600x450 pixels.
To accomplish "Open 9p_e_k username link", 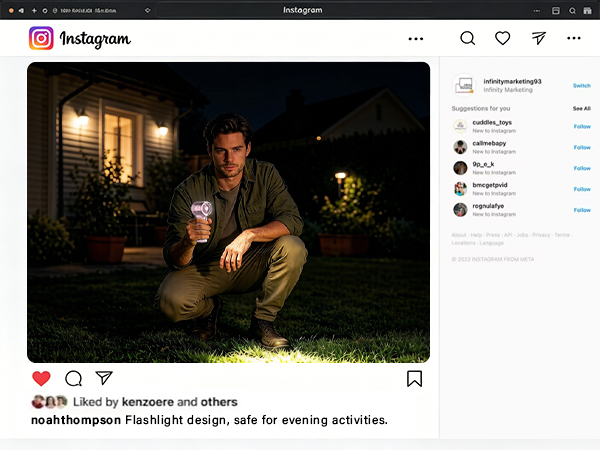I will point(483,164).
